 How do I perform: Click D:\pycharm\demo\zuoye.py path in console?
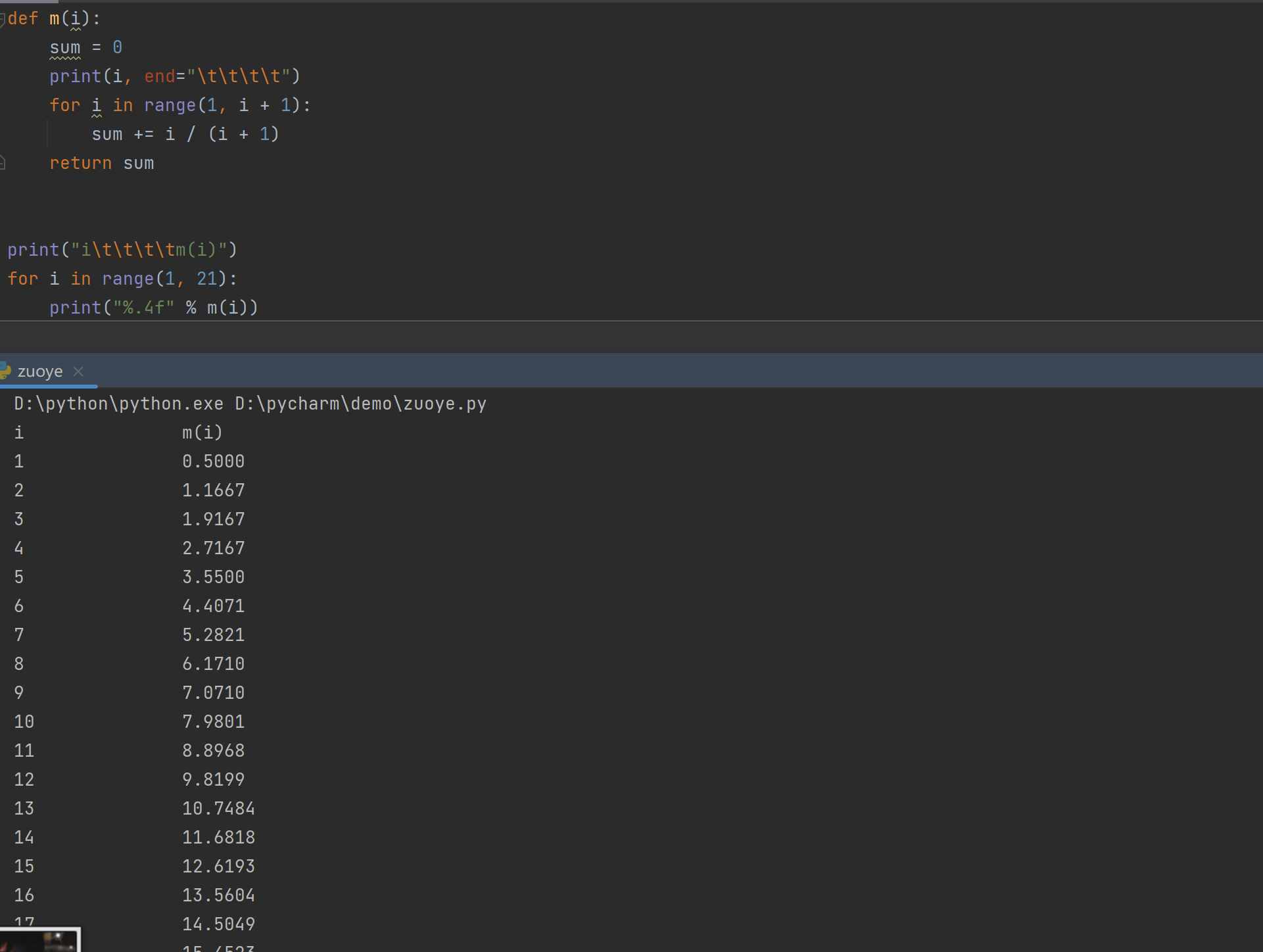coord(360,404)
